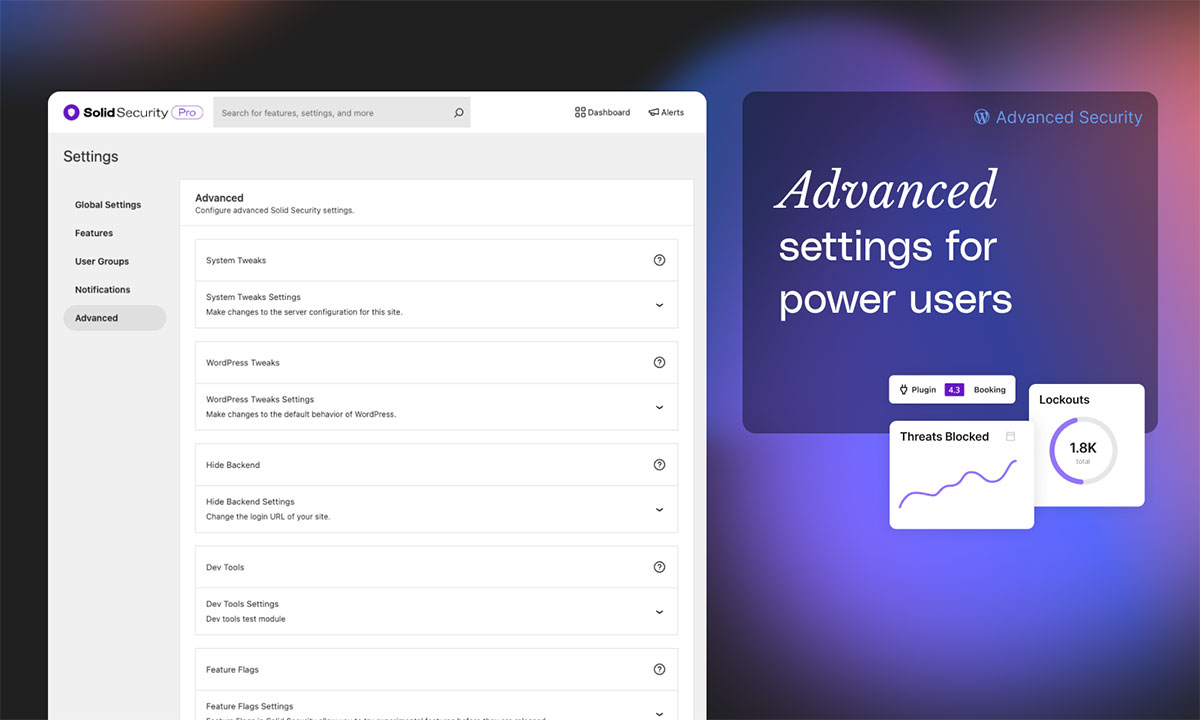Open help for System Tweaks

click(659, 260)
